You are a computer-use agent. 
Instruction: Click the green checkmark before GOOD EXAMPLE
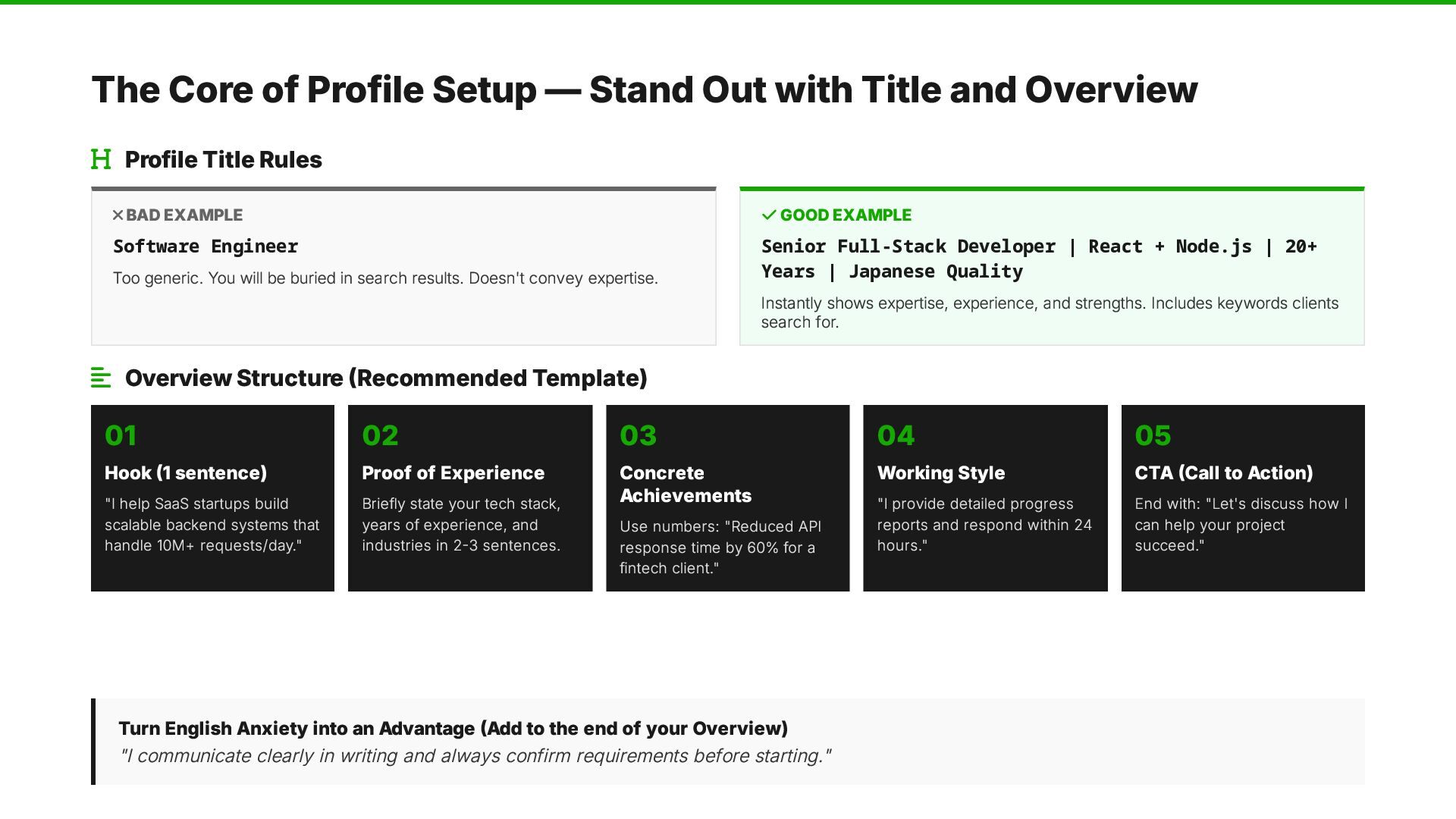[769, 215]
